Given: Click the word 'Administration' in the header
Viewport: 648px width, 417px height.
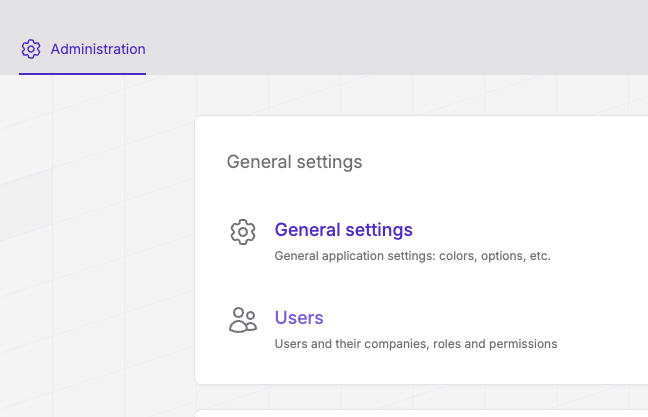Looking at the screenshot, I should 98,49.
